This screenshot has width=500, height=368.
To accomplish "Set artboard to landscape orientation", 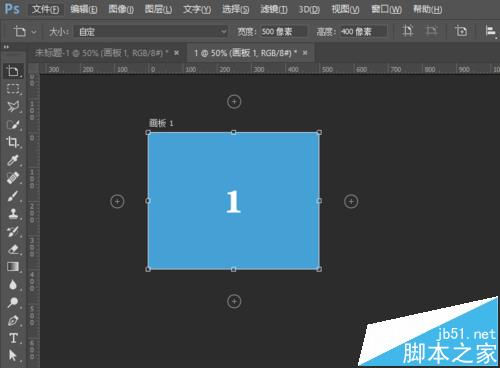I will (x=431, y=31).
